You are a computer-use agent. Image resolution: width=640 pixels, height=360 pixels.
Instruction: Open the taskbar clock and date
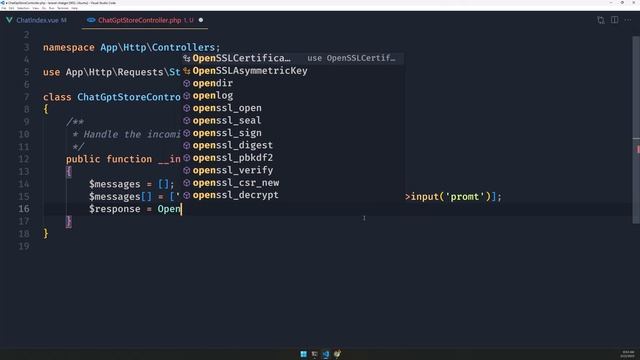628,354
